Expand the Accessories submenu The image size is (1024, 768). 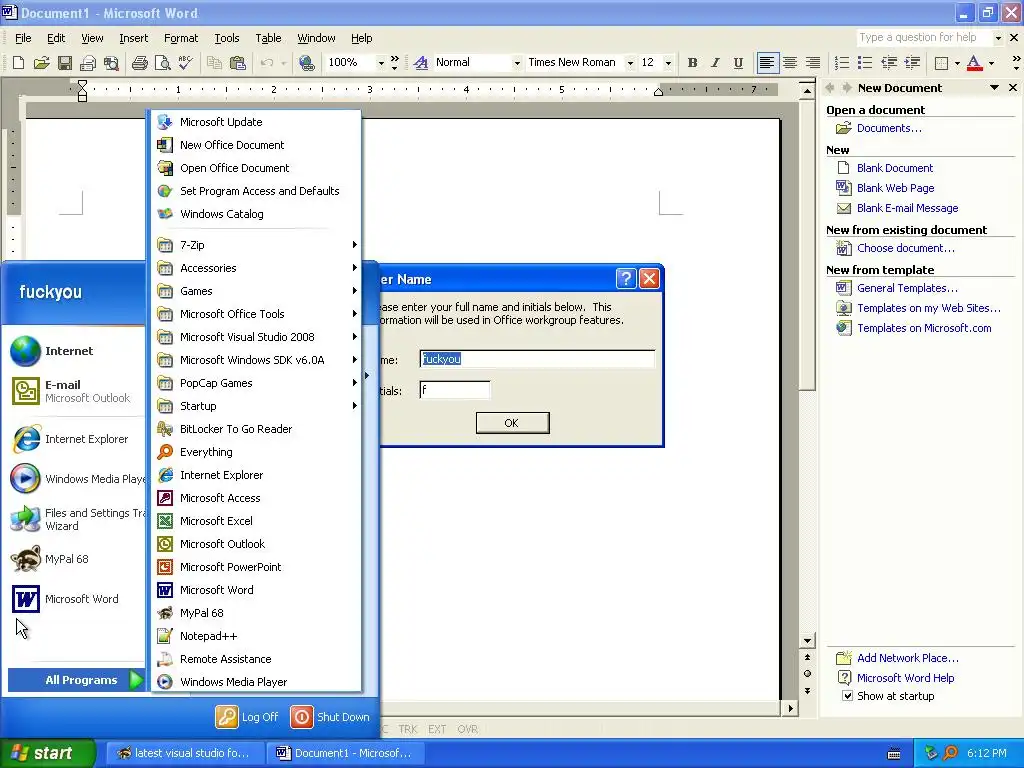[x=257, y=268]
